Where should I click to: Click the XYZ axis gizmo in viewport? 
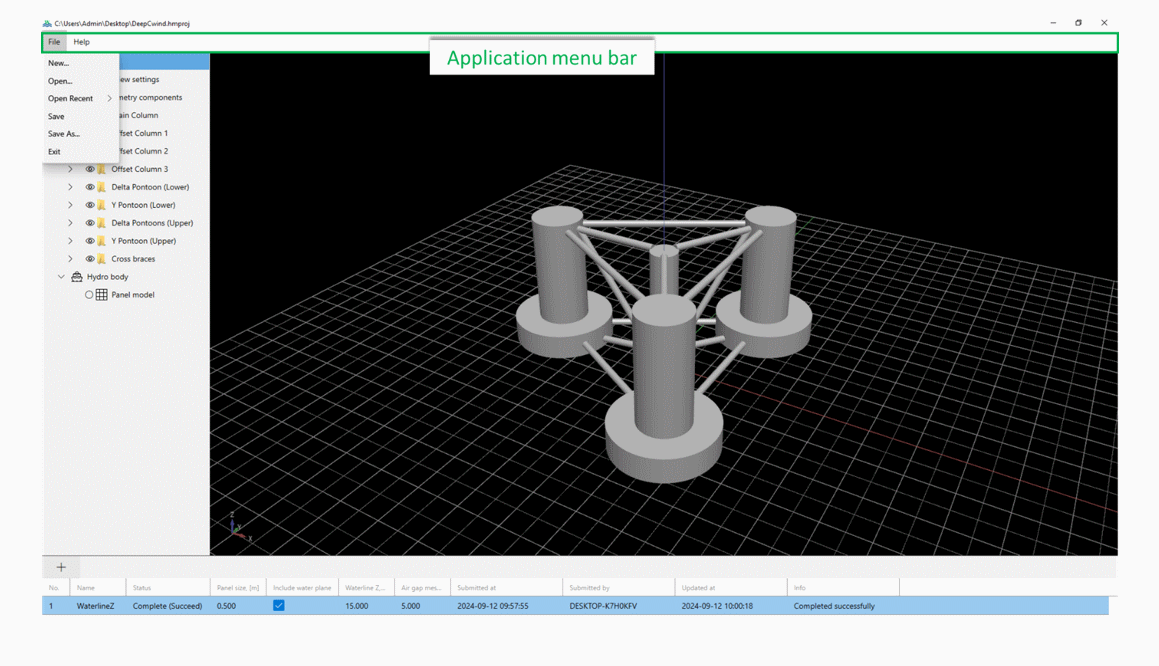(239, 526)
